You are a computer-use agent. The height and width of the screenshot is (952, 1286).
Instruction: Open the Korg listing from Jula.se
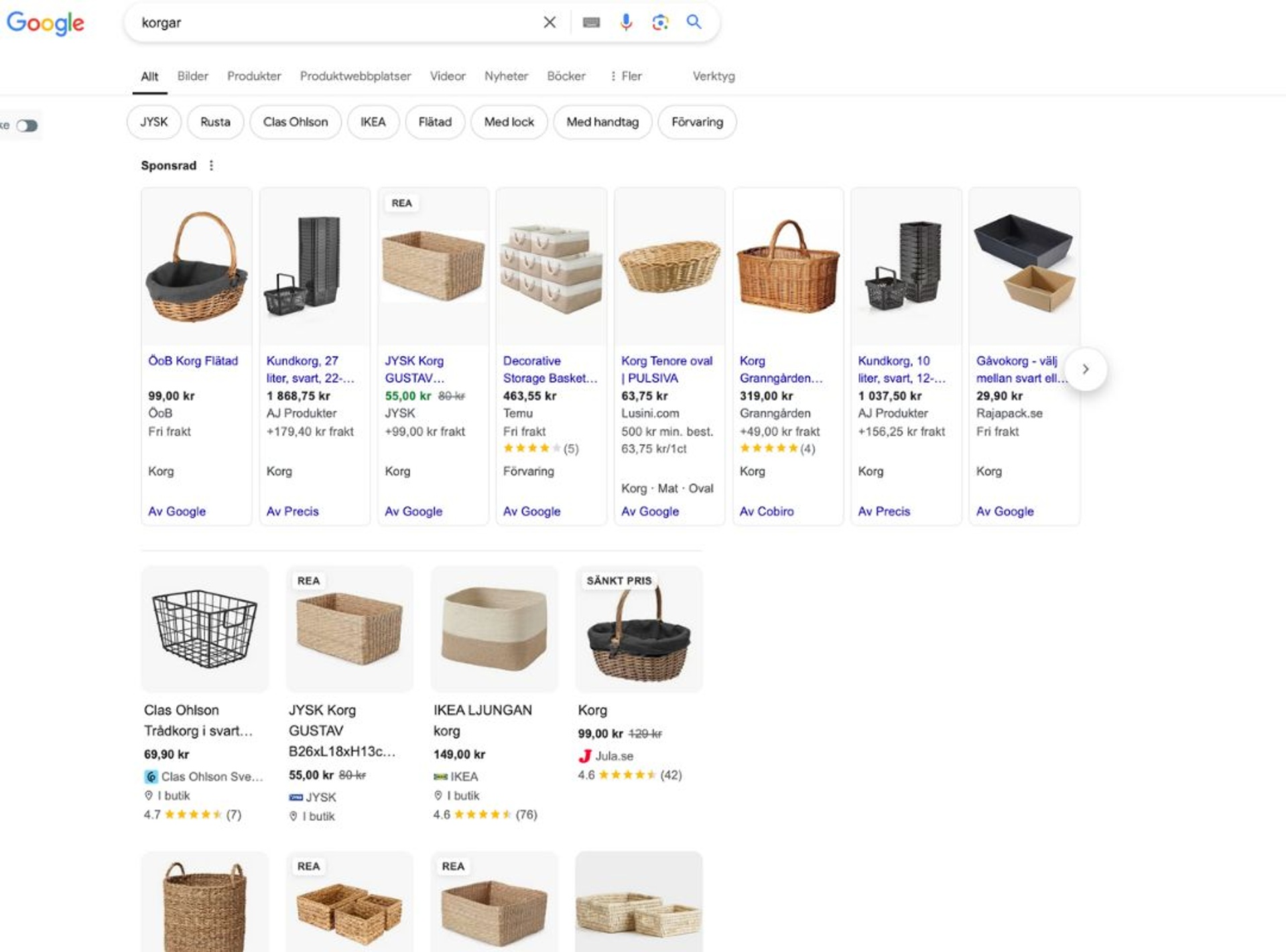pyautogui.click(x=592, y=710)
